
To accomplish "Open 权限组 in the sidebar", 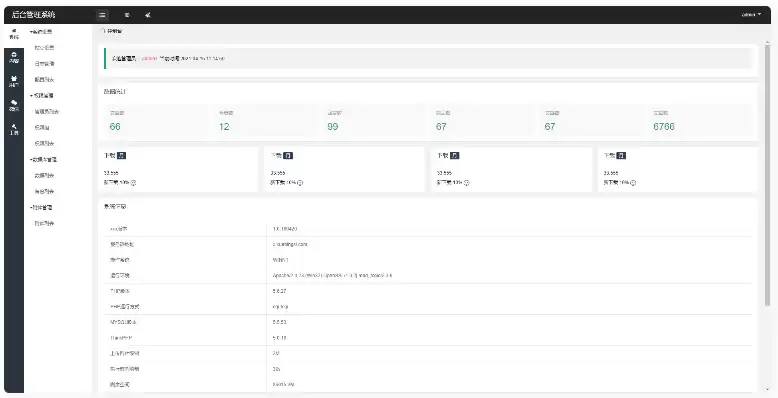I will tap(42, 128).
